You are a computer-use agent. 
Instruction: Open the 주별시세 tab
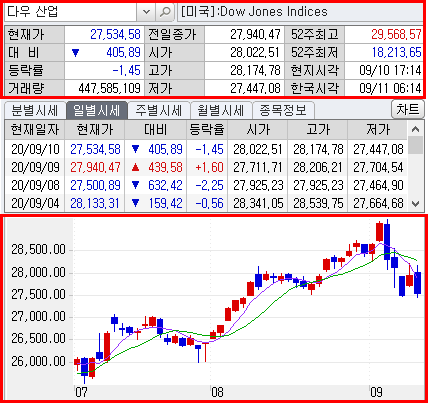pos(159,111)
